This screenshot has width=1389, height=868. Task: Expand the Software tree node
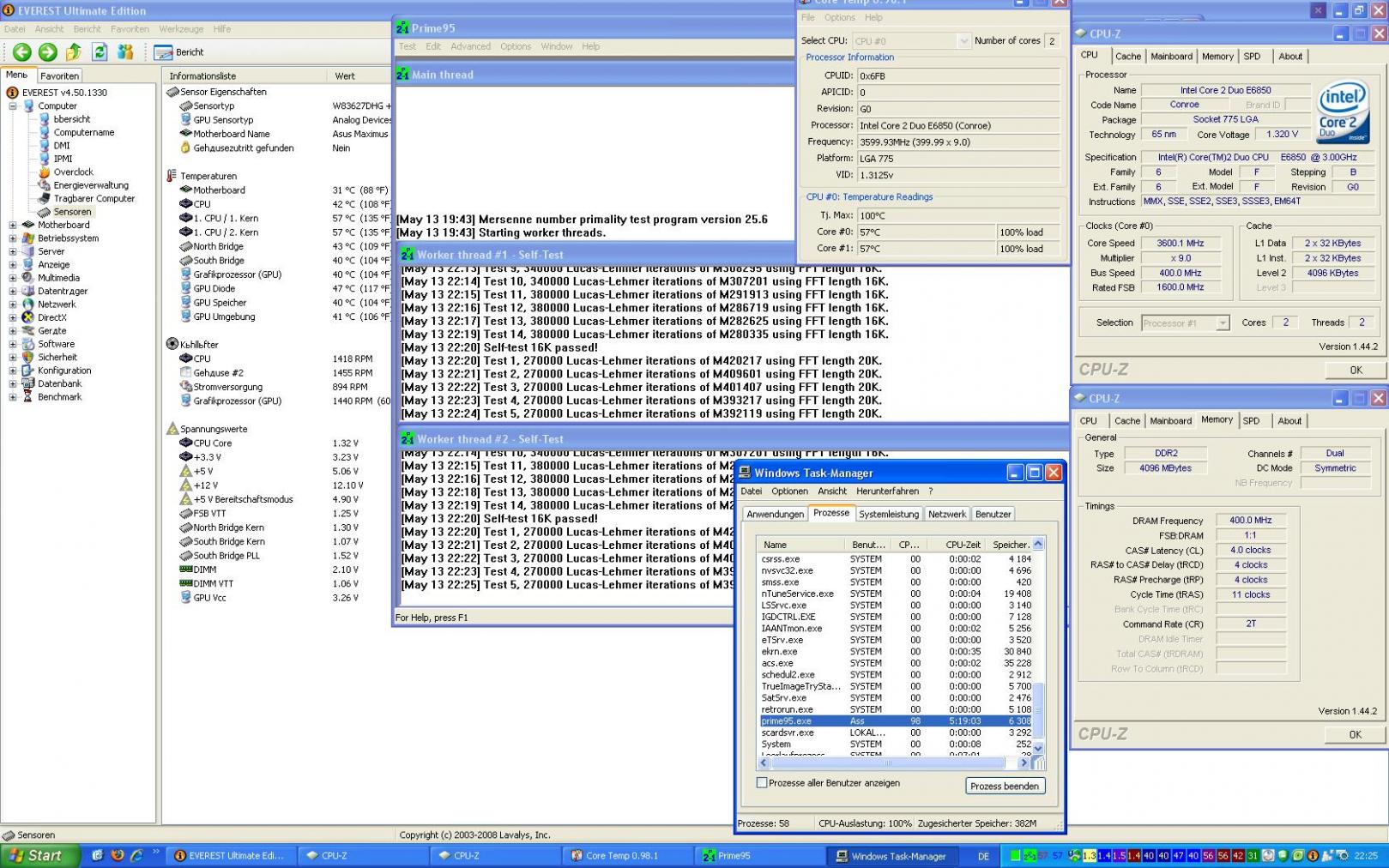(x=13, y=344)
